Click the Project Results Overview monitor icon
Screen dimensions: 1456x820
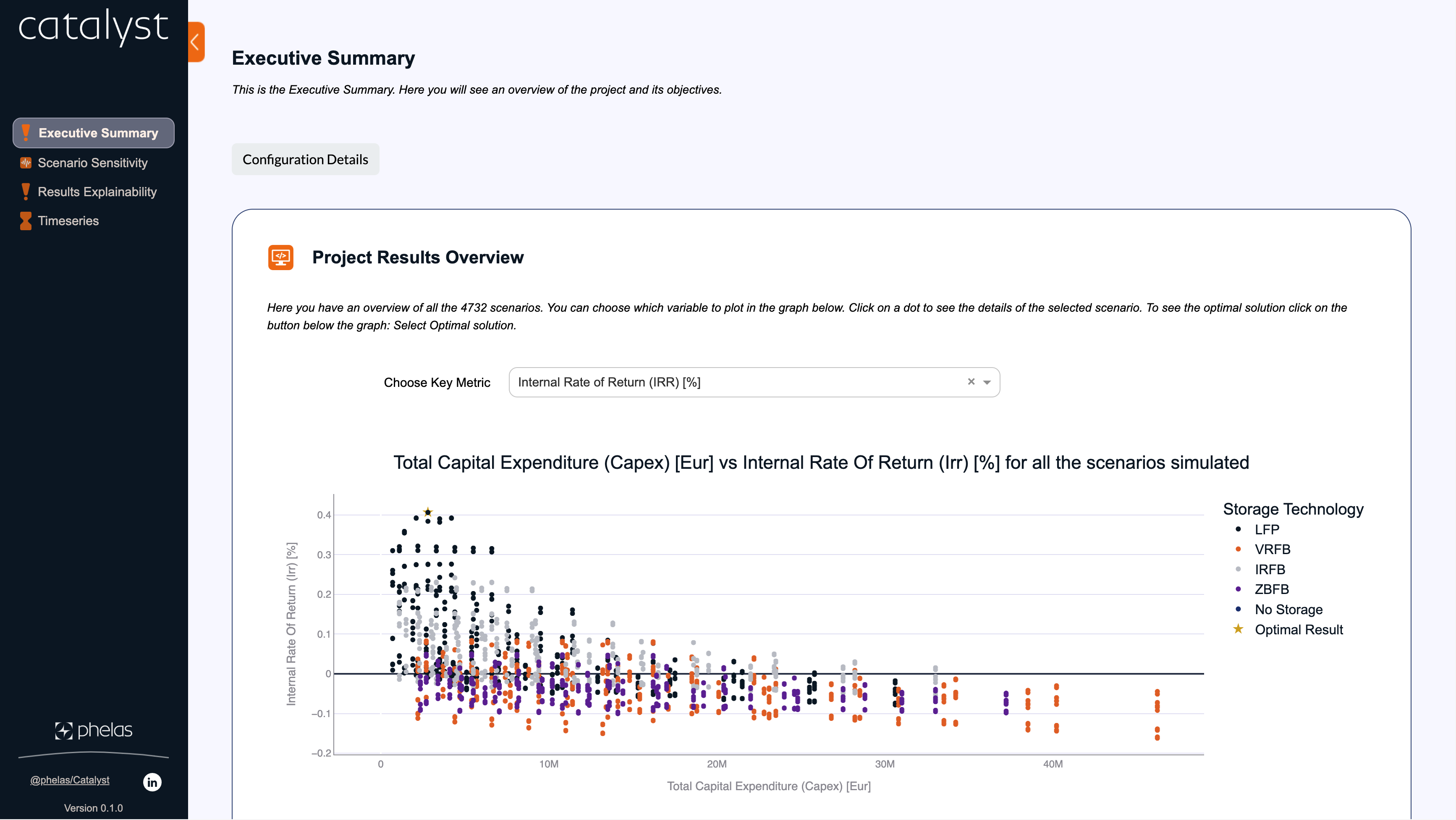point(280,258)
